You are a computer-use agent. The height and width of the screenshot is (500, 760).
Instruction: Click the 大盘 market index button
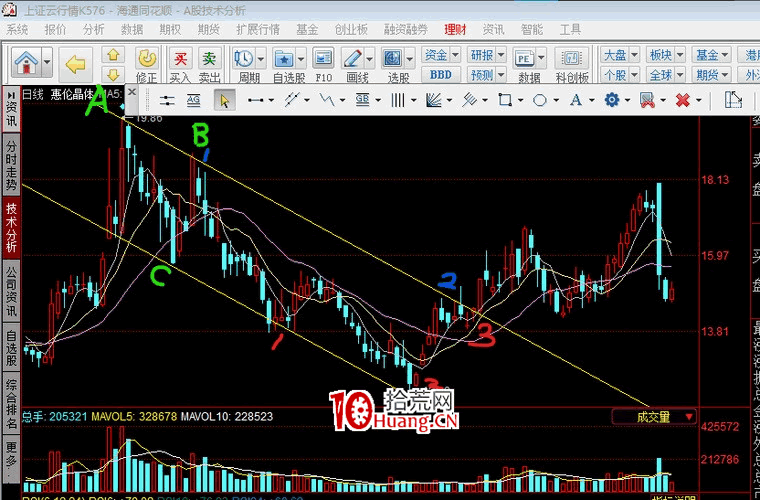616,55
